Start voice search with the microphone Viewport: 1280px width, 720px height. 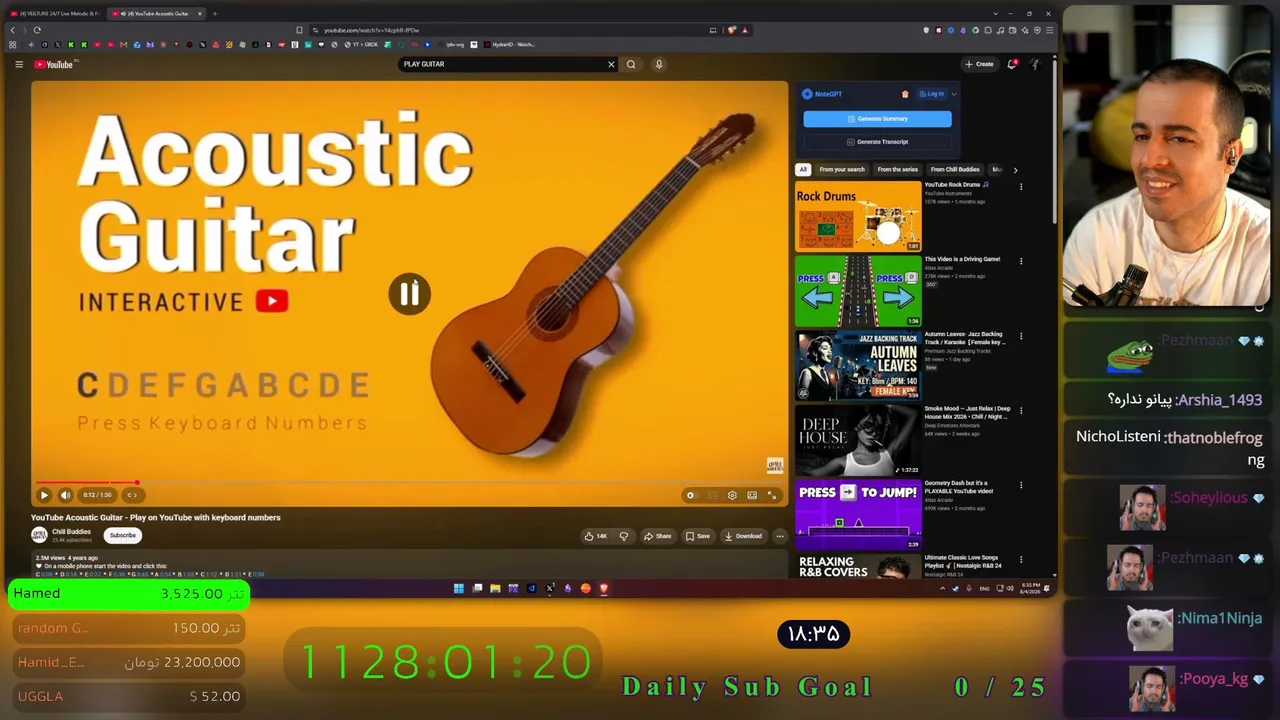pos(659,64)
